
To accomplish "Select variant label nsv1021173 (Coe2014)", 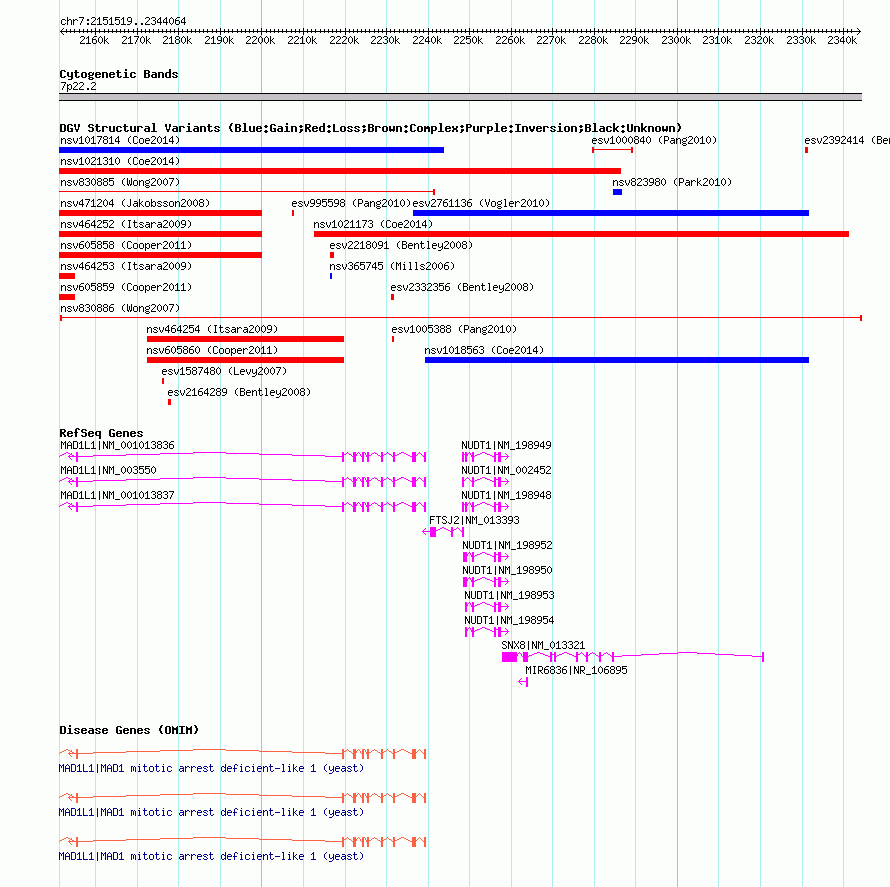I will (373, 224).
